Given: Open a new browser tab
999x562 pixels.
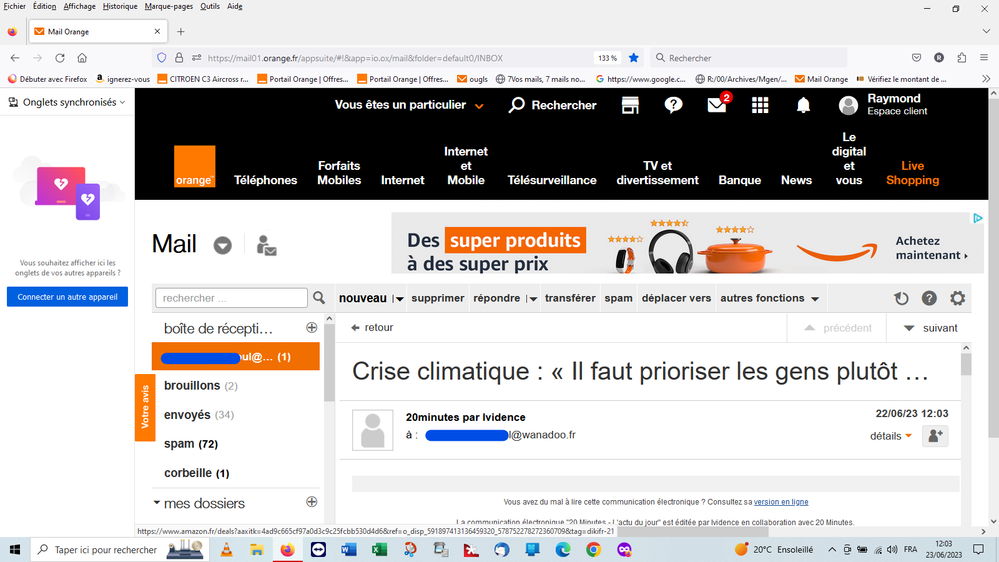Looking at the screenshot, I should tap(181, 31).
